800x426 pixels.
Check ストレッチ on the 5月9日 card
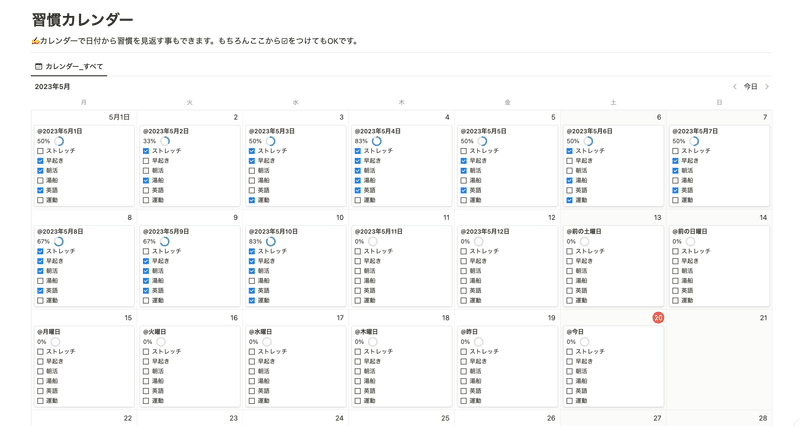[x=146, y=252]
